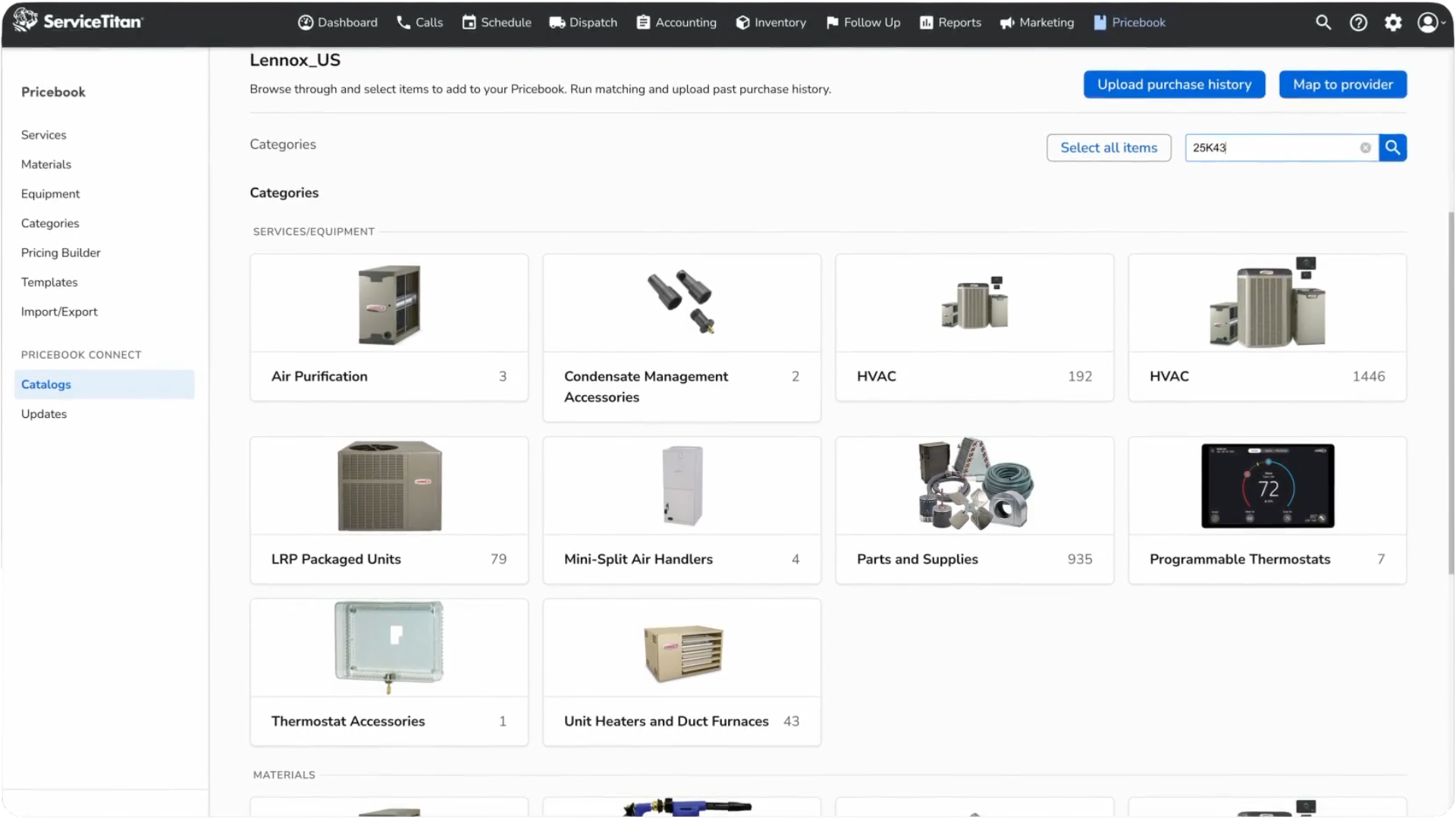Open Materials in Pricebook sidebar
The width and height of the screenshot is (1456, 819).
pos(46,165)
